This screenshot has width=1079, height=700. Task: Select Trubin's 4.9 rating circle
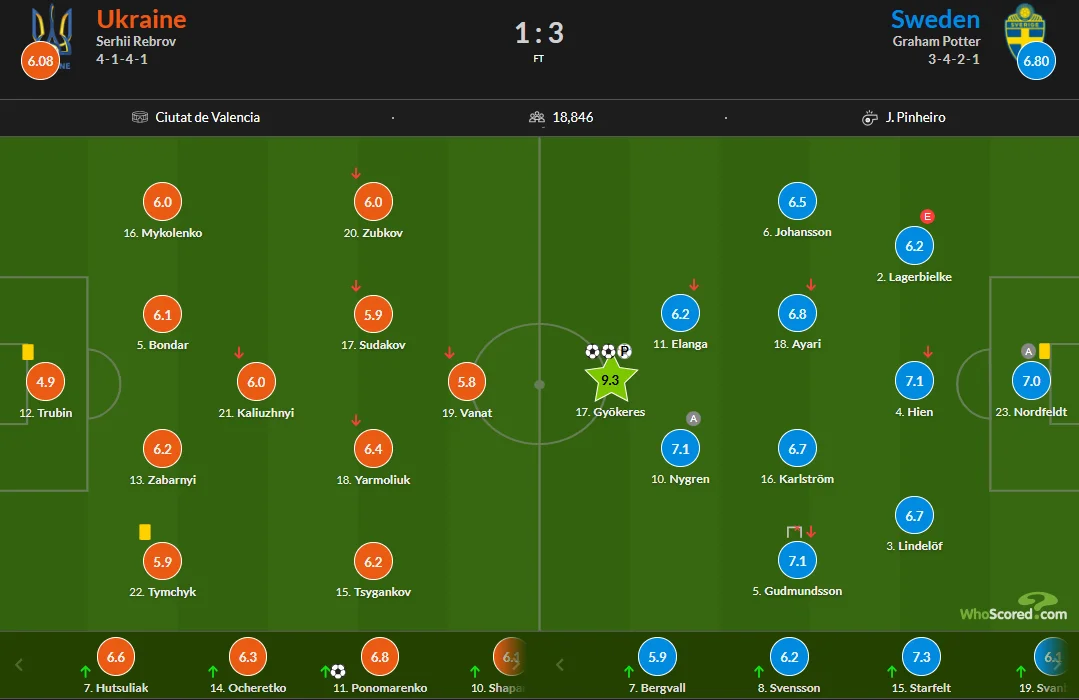[45, 382]
